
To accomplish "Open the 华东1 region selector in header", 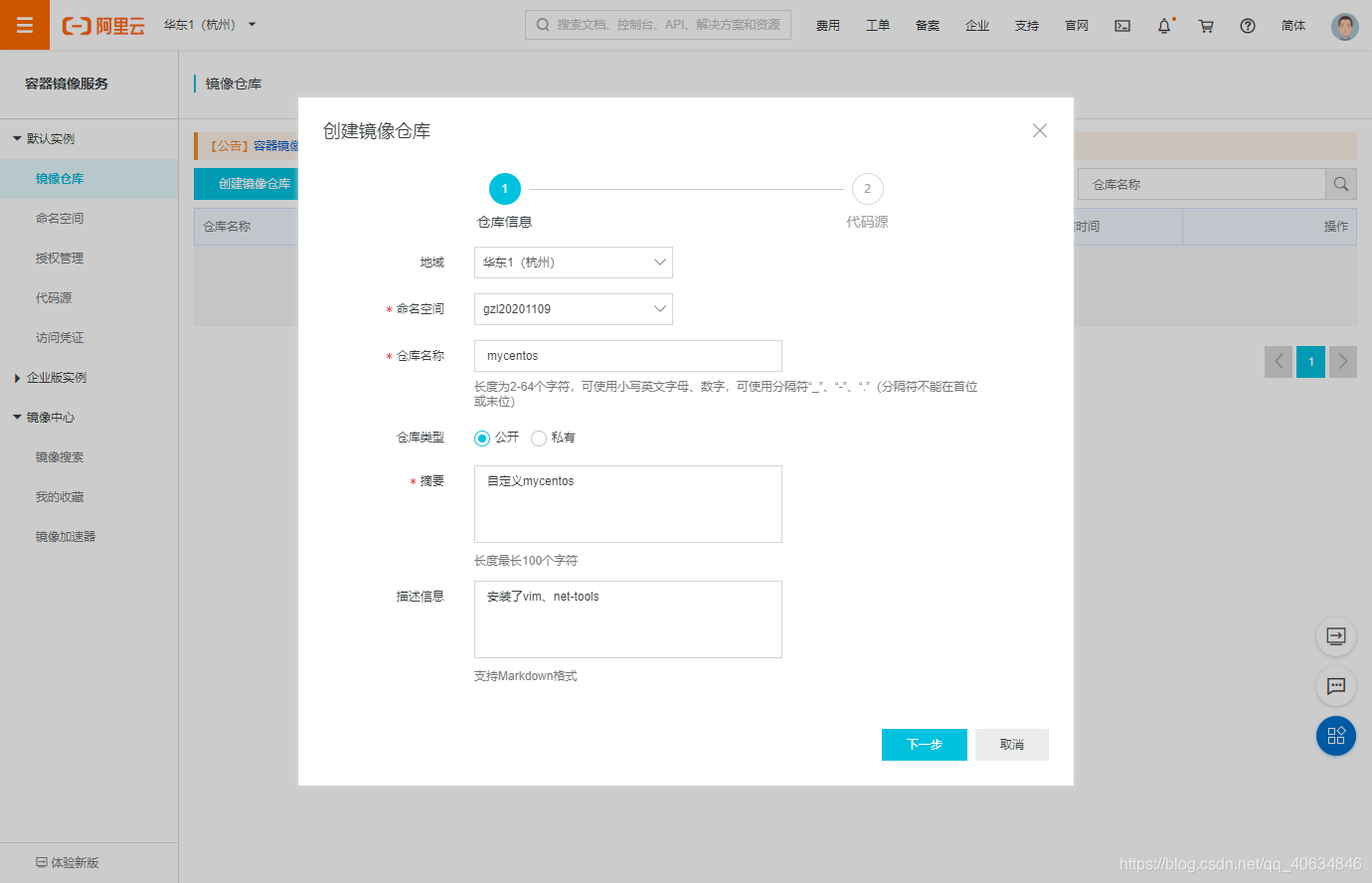I will (x=210, y=25).
